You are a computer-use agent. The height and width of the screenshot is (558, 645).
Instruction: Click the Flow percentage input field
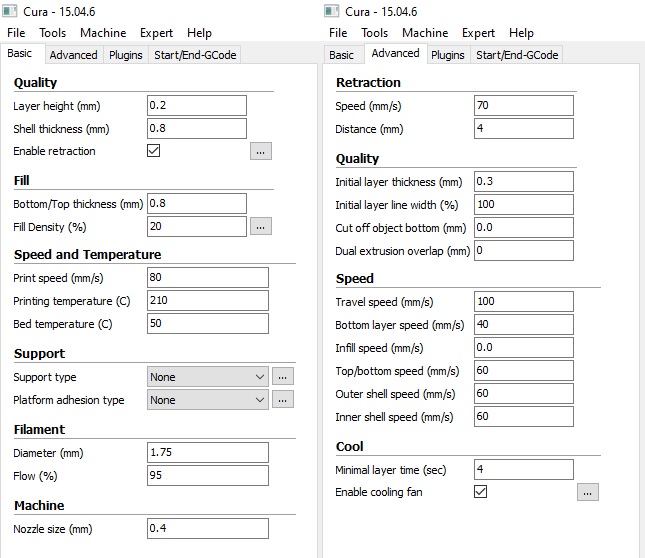click(208, 476)
